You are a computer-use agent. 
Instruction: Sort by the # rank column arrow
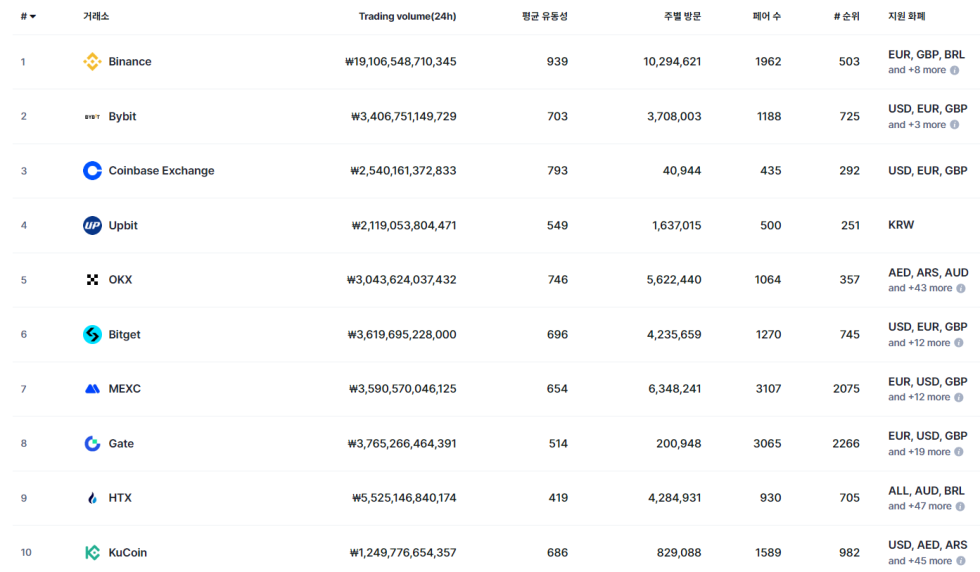pos(33,17)
